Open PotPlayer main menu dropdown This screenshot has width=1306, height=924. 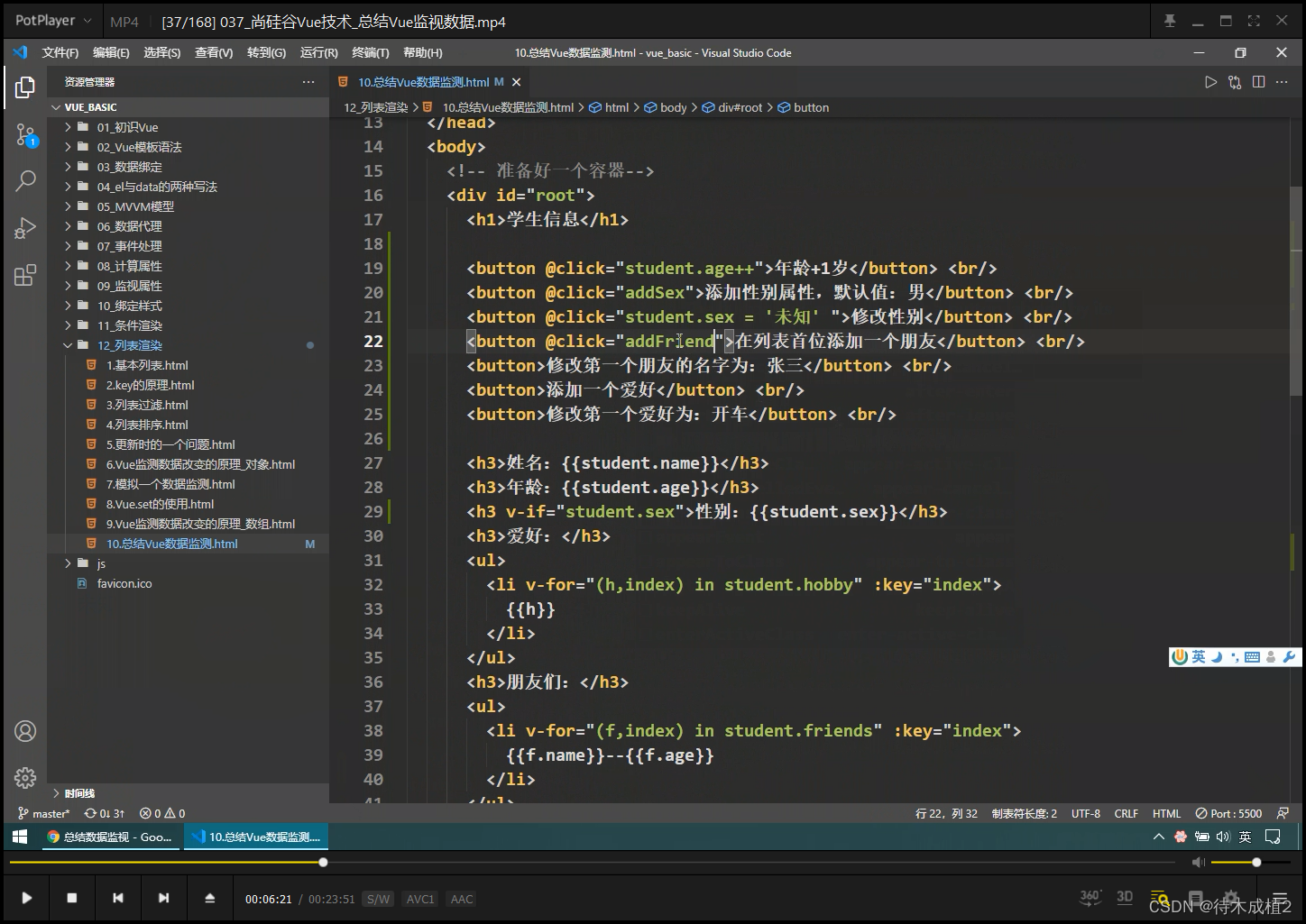tap(53, 21)
